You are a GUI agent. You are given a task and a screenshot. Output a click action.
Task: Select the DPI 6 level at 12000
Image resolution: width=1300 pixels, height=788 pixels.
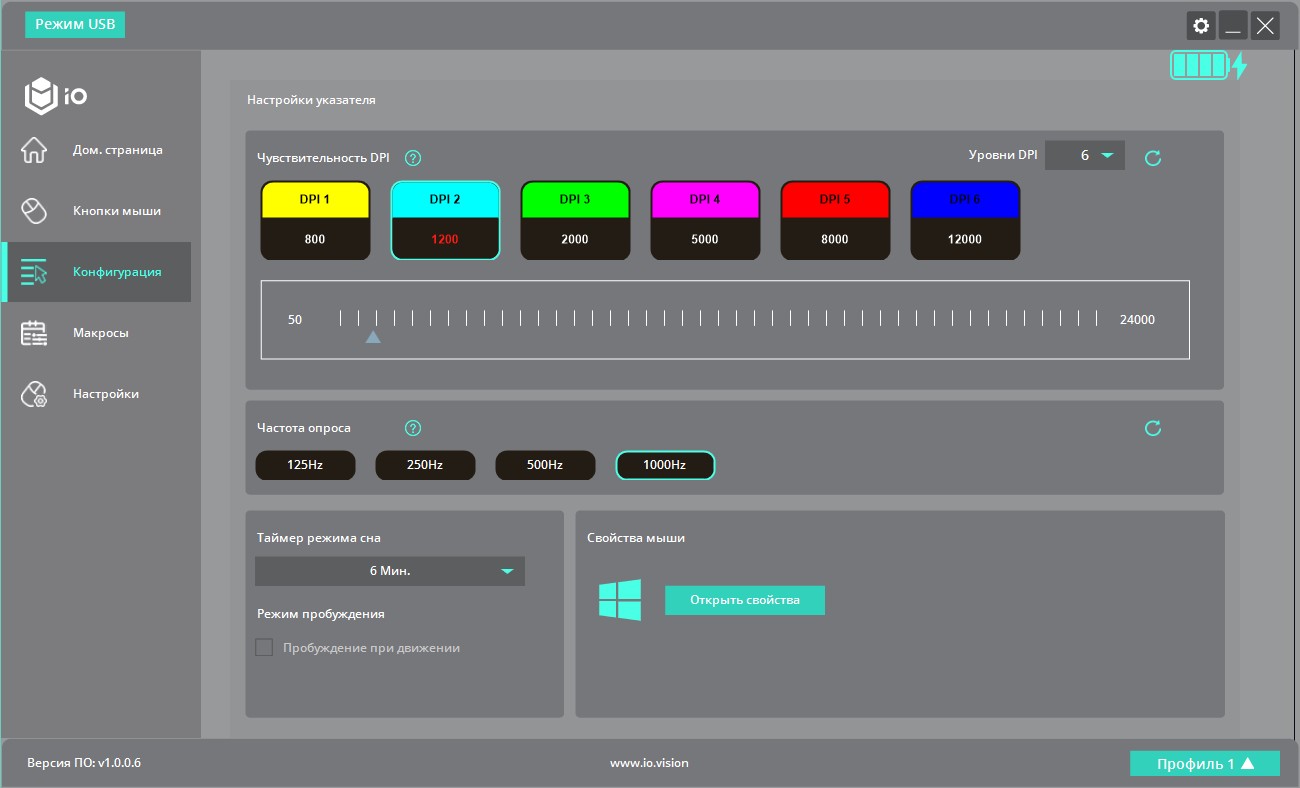(965, 220)
